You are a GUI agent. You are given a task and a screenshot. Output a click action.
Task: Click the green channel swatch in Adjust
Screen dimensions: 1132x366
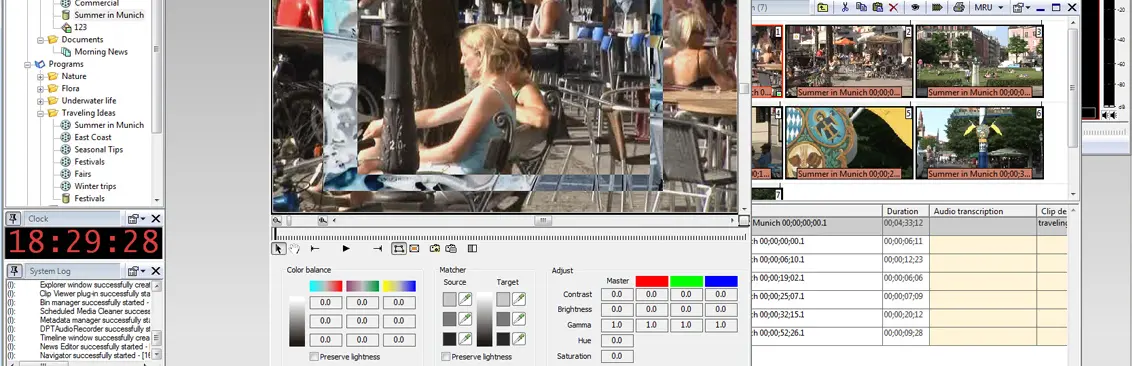point(686,281)
